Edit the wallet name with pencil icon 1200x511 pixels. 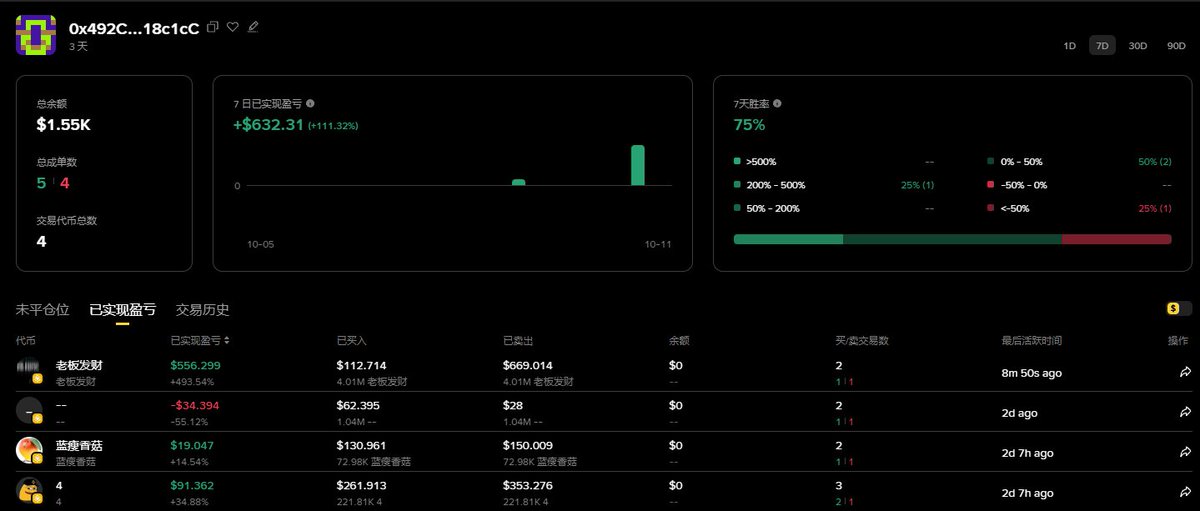(x=253, y=27)
